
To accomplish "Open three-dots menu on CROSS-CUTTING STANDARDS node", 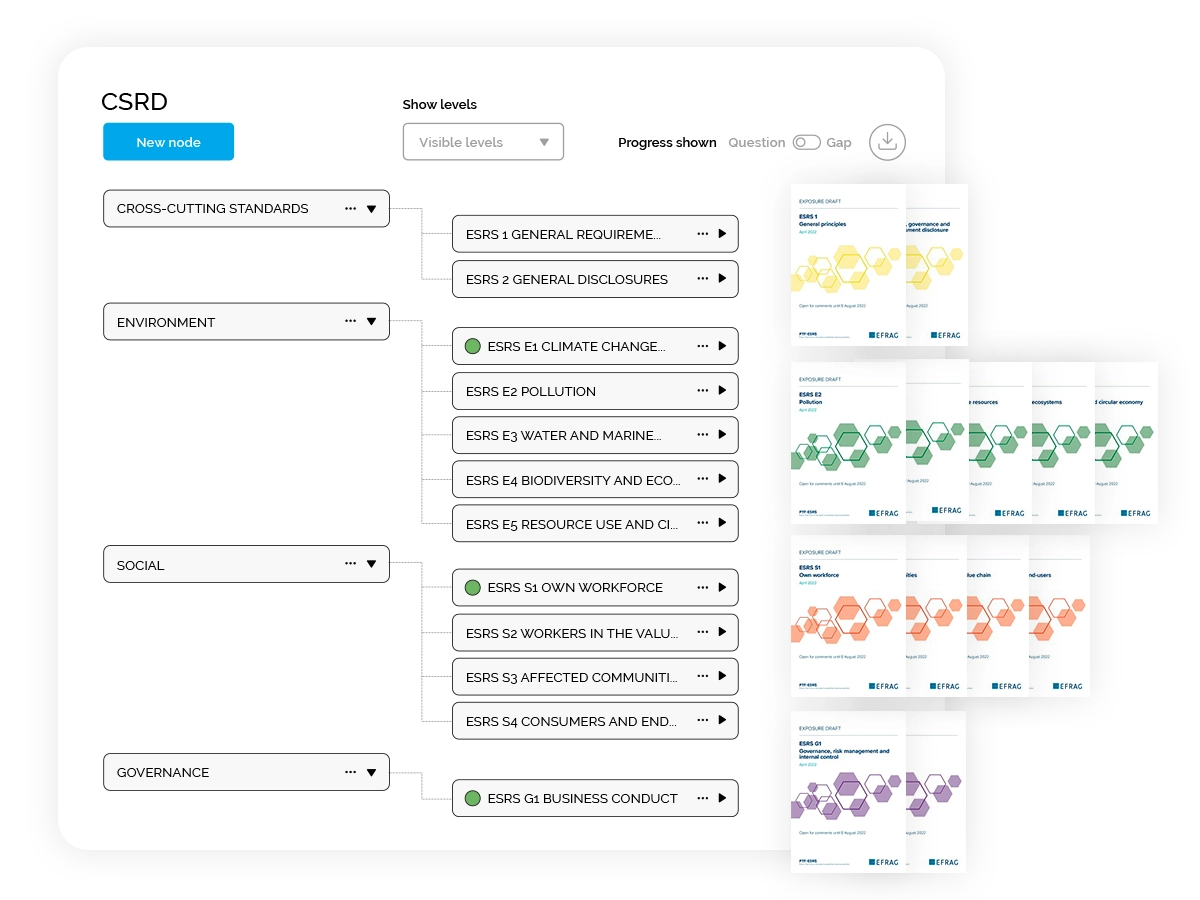I will coord(350,209).
